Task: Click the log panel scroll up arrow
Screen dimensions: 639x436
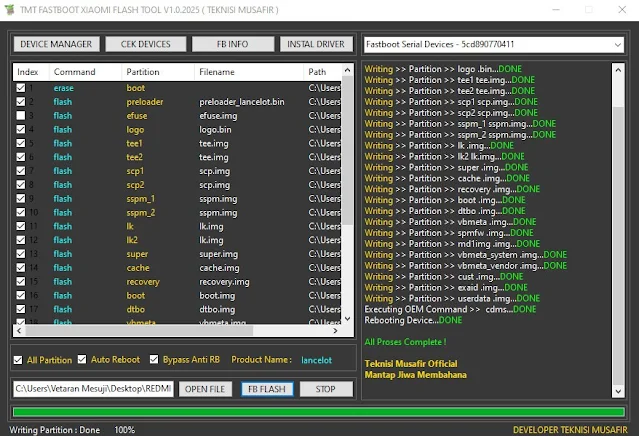Action: click(x=618, y=70)
